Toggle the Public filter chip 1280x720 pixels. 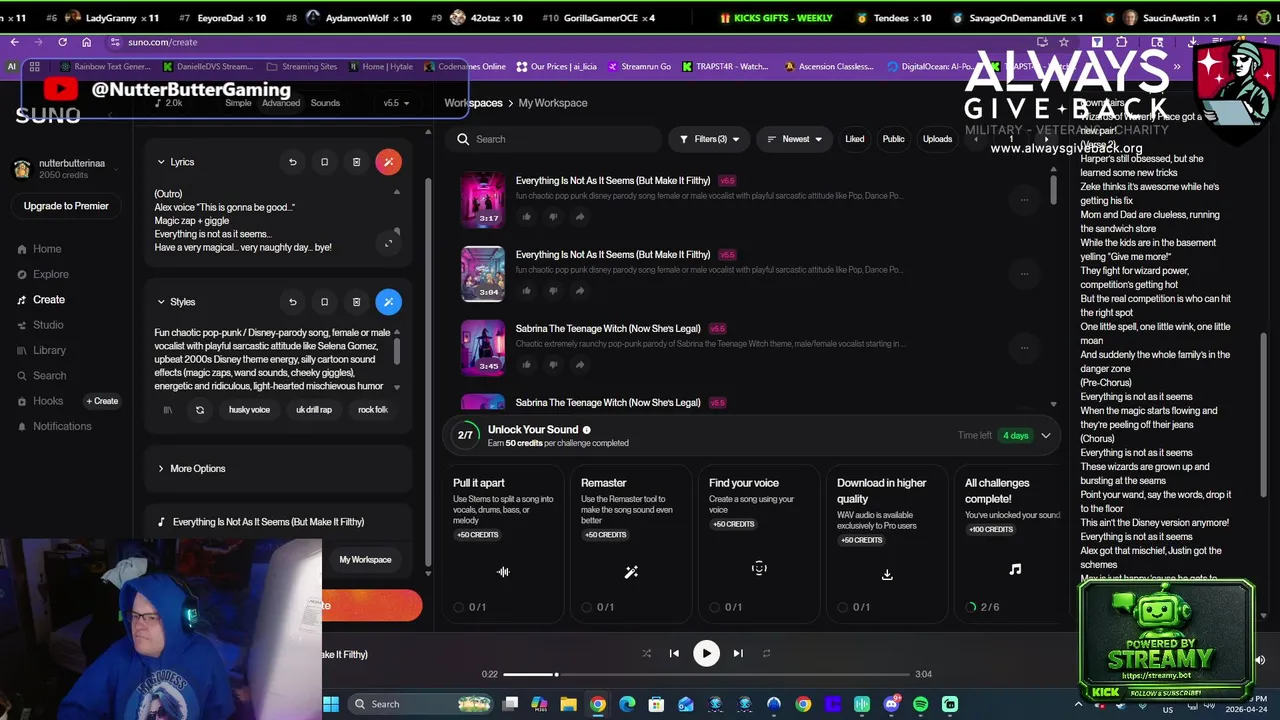pyautogui.click(x=893, y=139)
